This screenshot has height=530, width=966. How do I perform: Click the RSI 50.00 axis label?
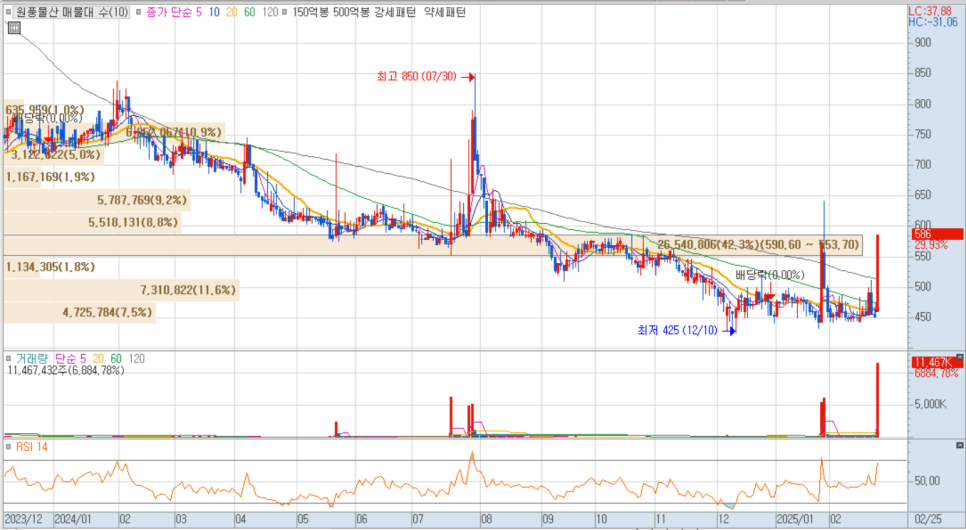927,481
